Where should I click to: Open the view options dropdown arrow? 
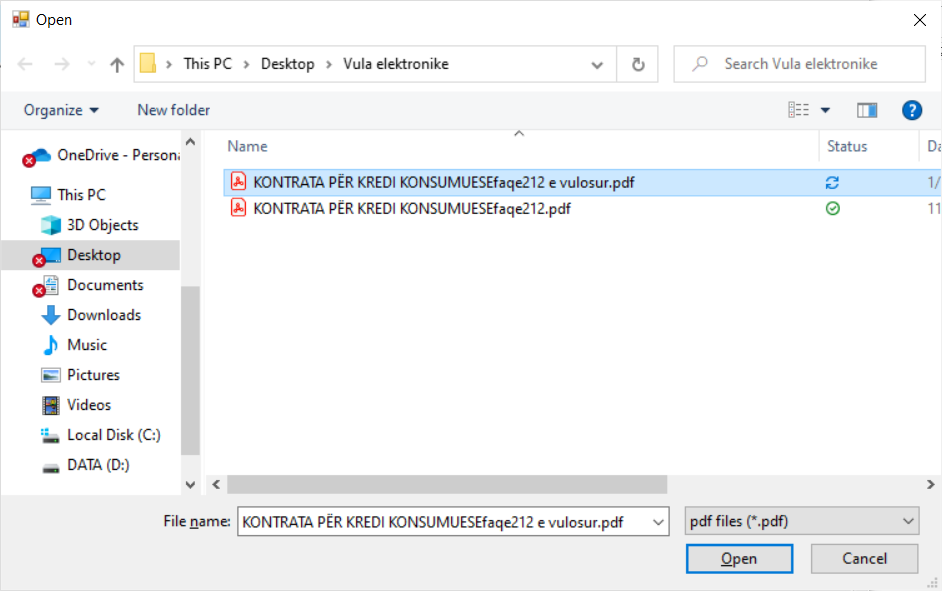[825, 110]
